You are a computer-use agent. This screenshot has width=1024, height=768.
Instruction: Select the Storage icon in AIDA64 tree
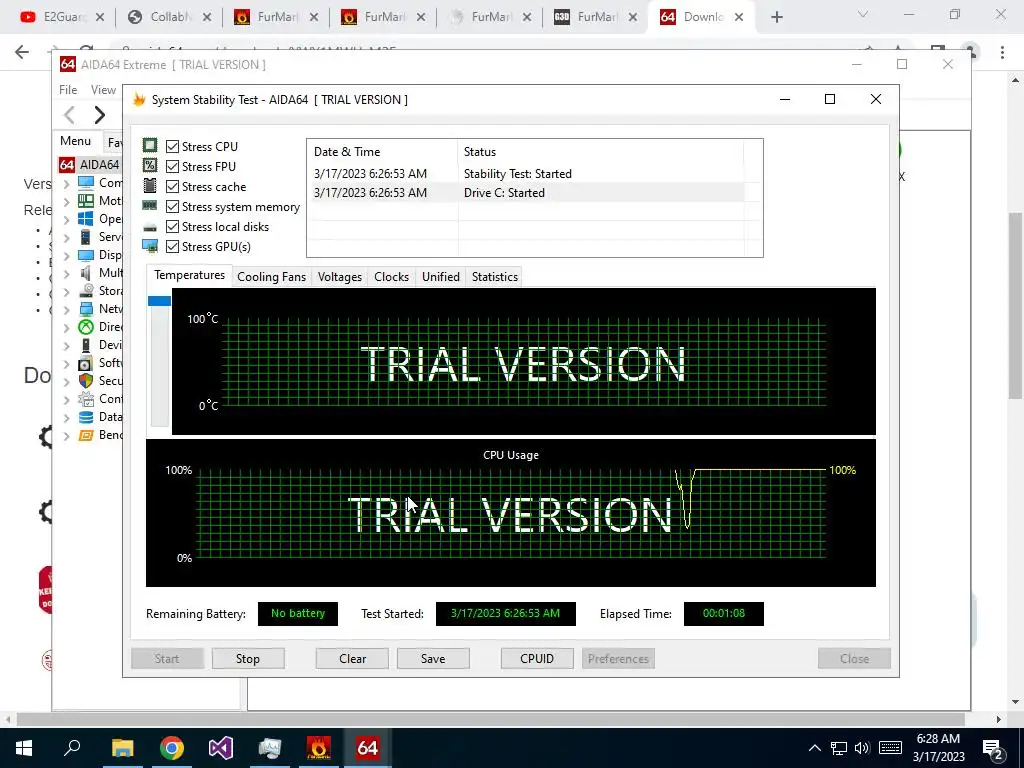click(x=86, y=291)
